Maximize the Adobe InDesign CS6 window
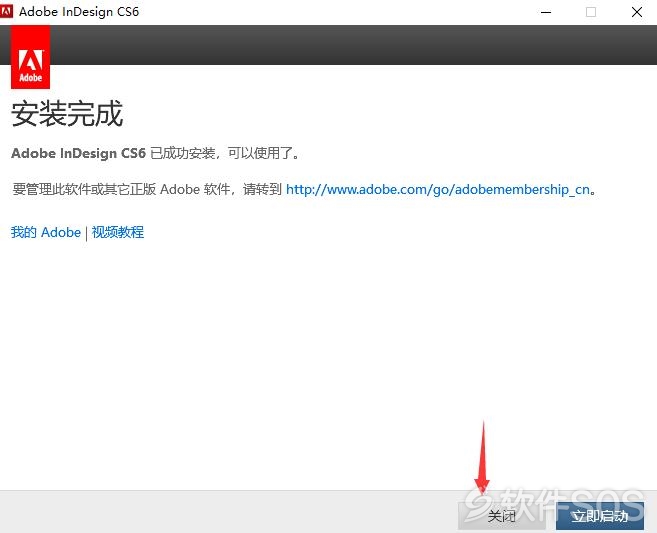 (x=591, y=12)
